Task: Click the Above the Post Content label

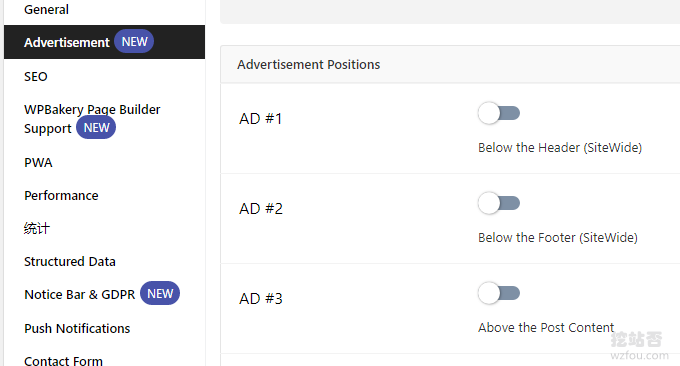Action: [546, 327]
